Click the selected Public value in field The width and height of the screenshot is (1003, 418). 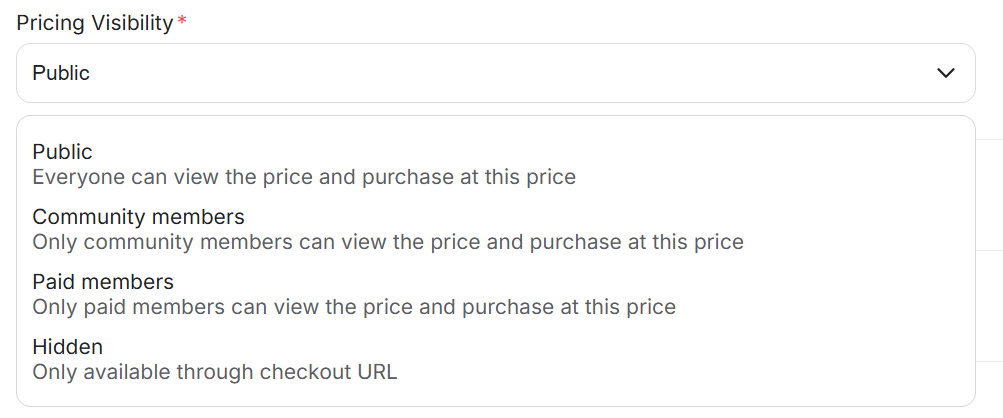pyautogui.click(x=61, y=73)
